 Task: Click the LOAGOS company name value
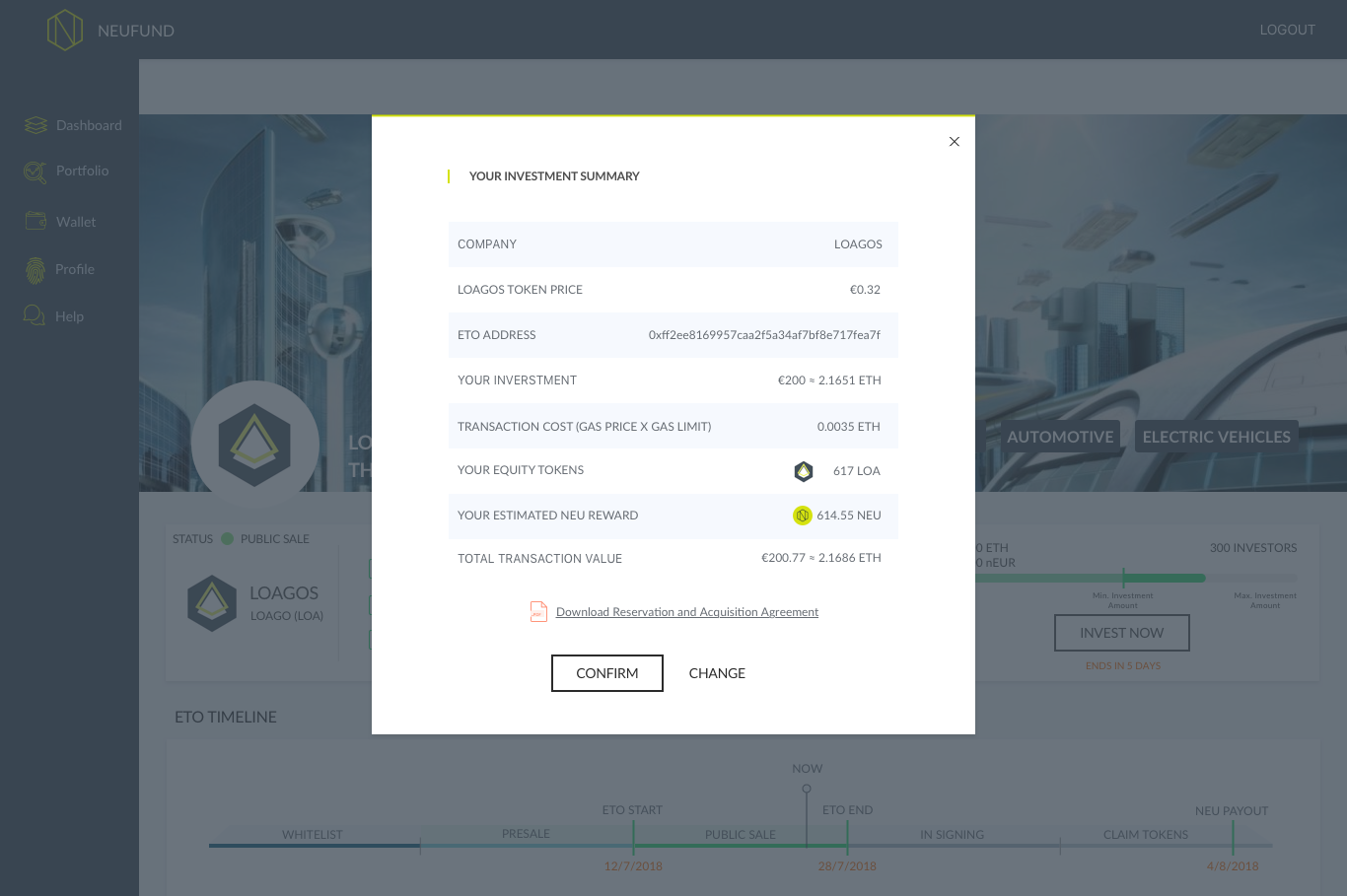[x=858, y=244]
